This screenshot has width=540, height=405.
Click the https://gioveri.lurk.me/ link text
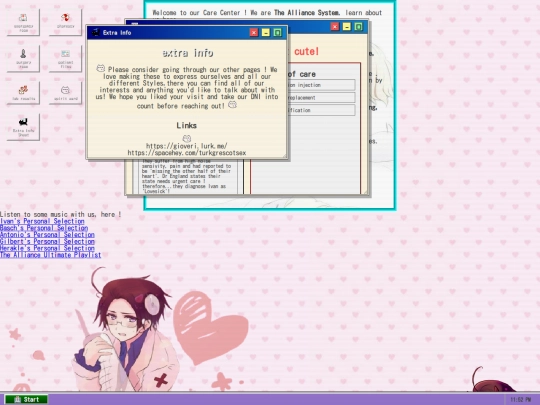[187, 146]
